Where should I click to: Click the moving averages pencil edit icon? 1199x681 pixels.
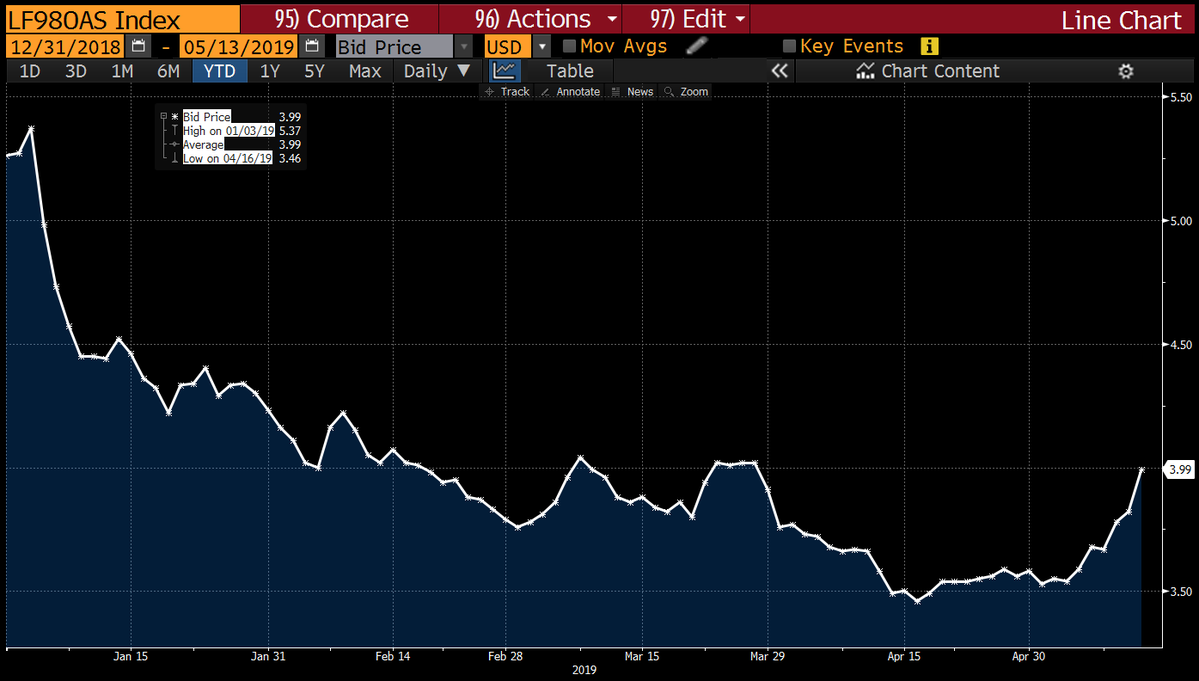(697, 47)
